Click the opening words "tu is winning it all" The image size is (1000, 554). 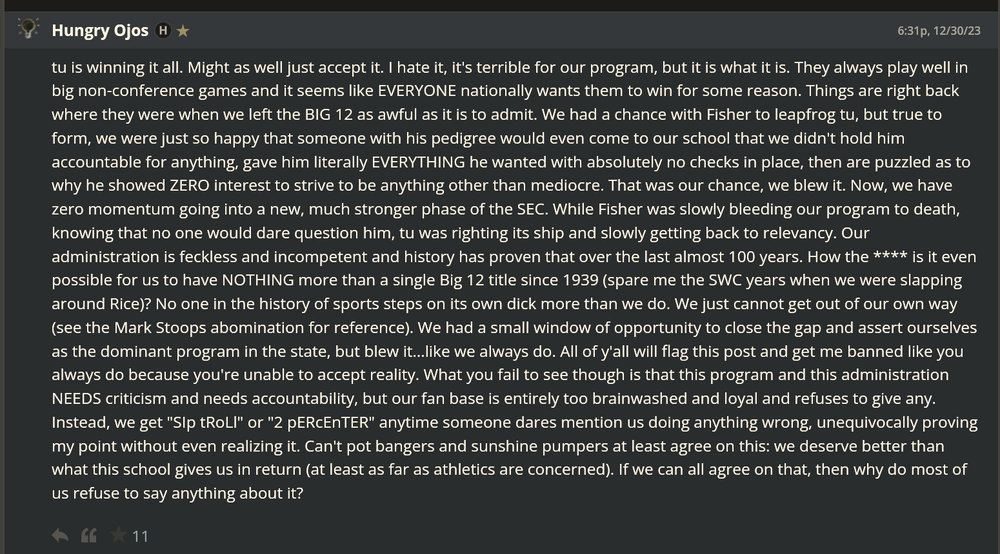117,69
